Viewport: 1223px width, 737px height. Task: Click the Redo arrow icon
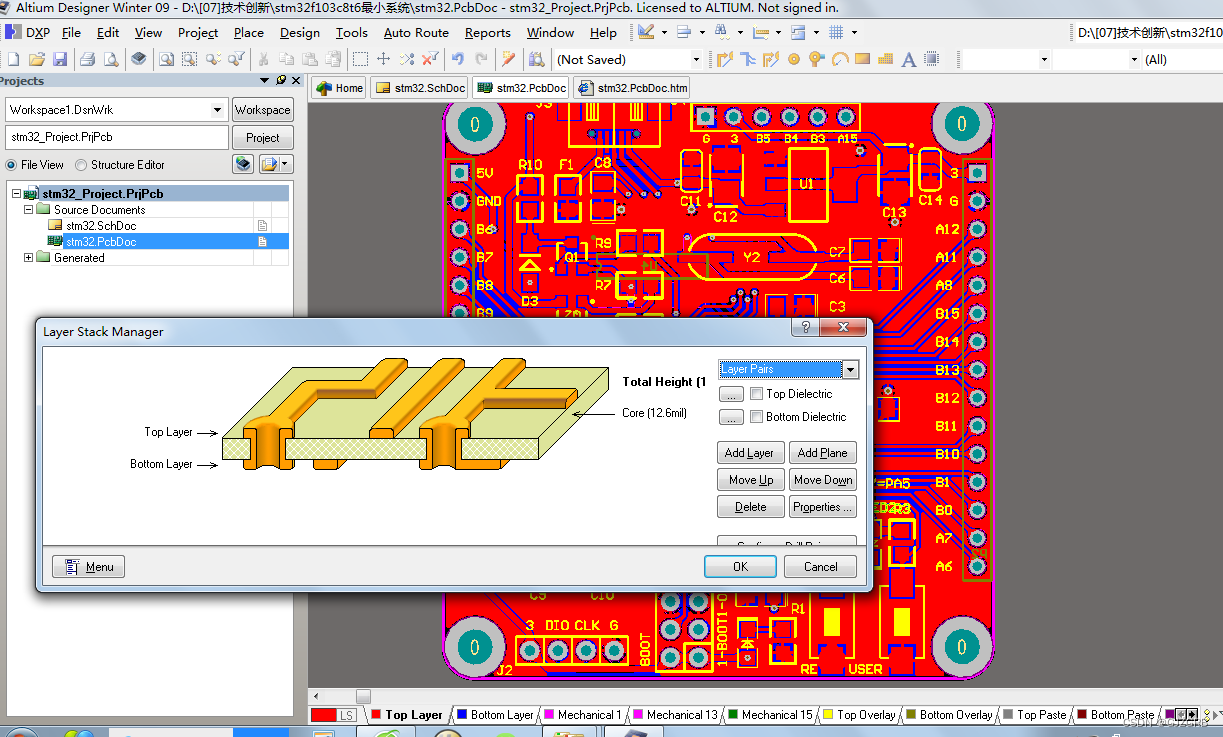pos(481,59)
